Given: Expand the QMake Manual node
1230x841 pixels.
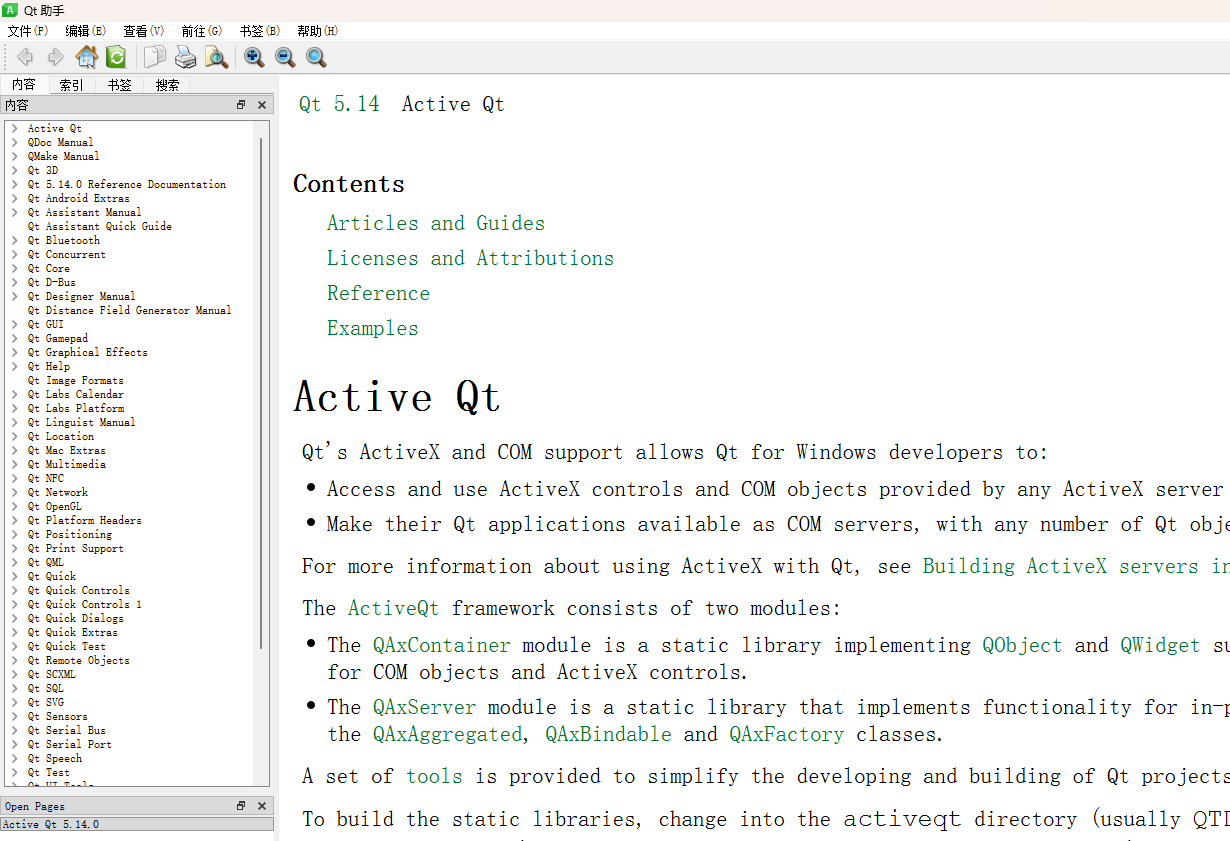Looking at the screenshot, I should [15, 156].
